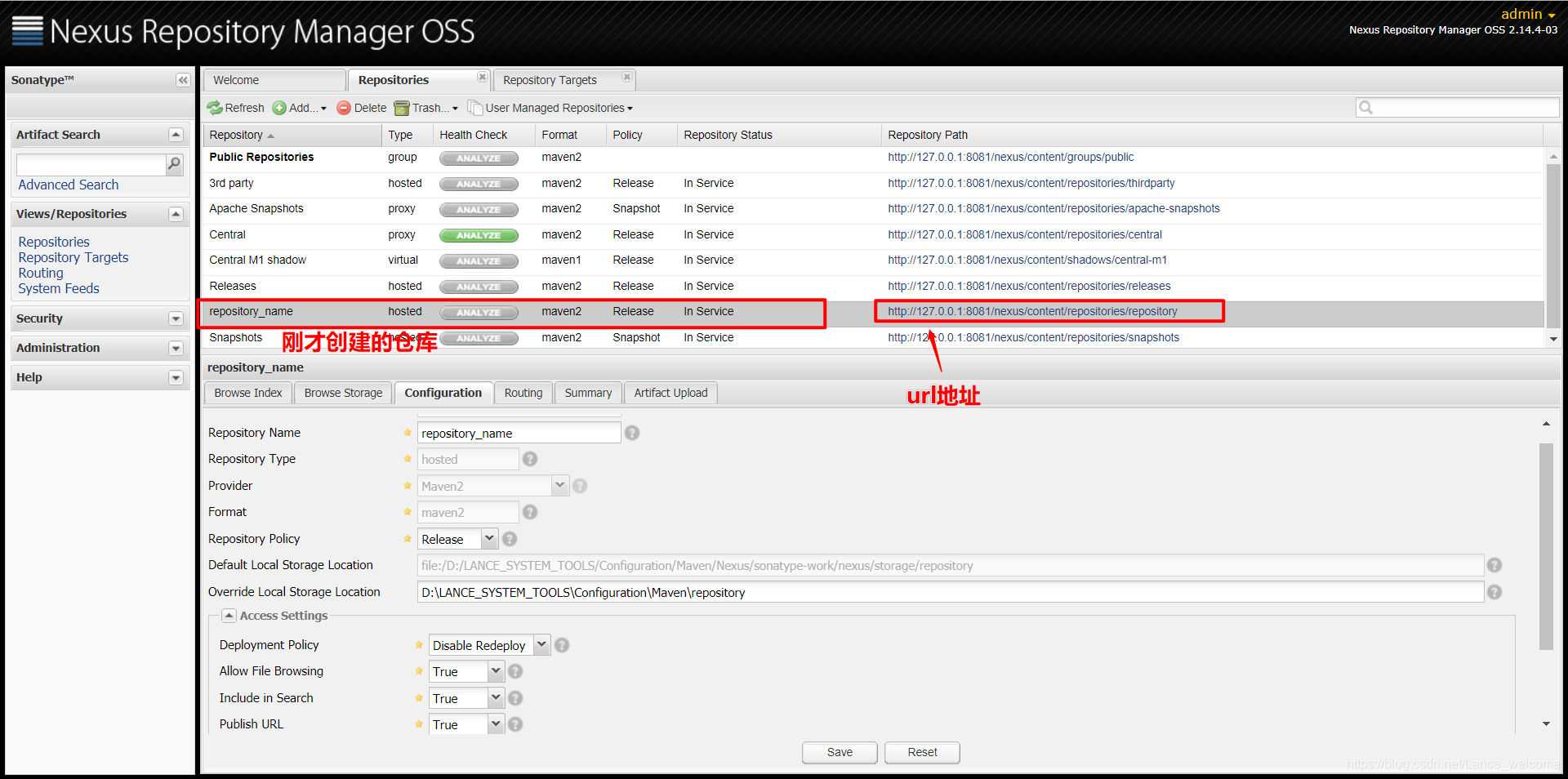Open the Routing tab

tap(523, 393)
